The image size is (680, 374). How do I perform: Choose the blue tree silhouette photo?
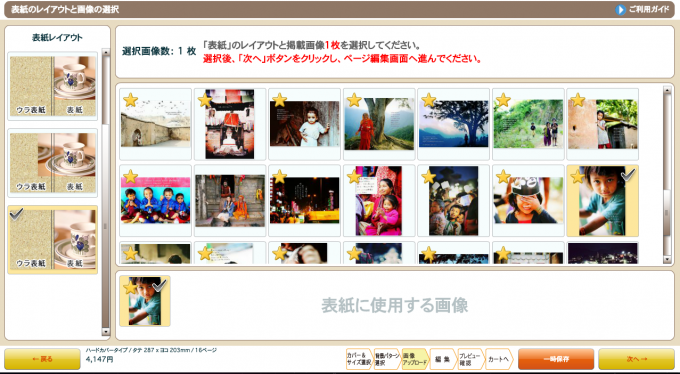[x=454, y=124]
